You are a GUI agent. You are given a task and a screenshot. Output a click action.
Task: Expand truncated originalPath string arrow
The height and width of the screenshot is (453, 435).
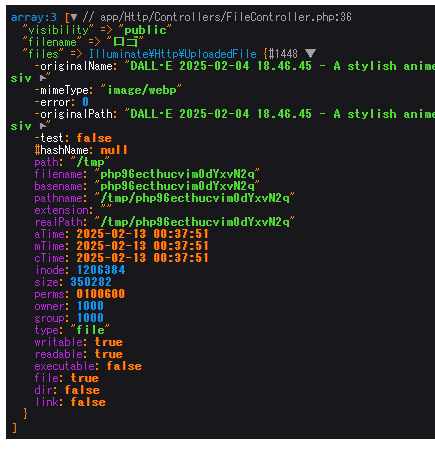(42, 126)
